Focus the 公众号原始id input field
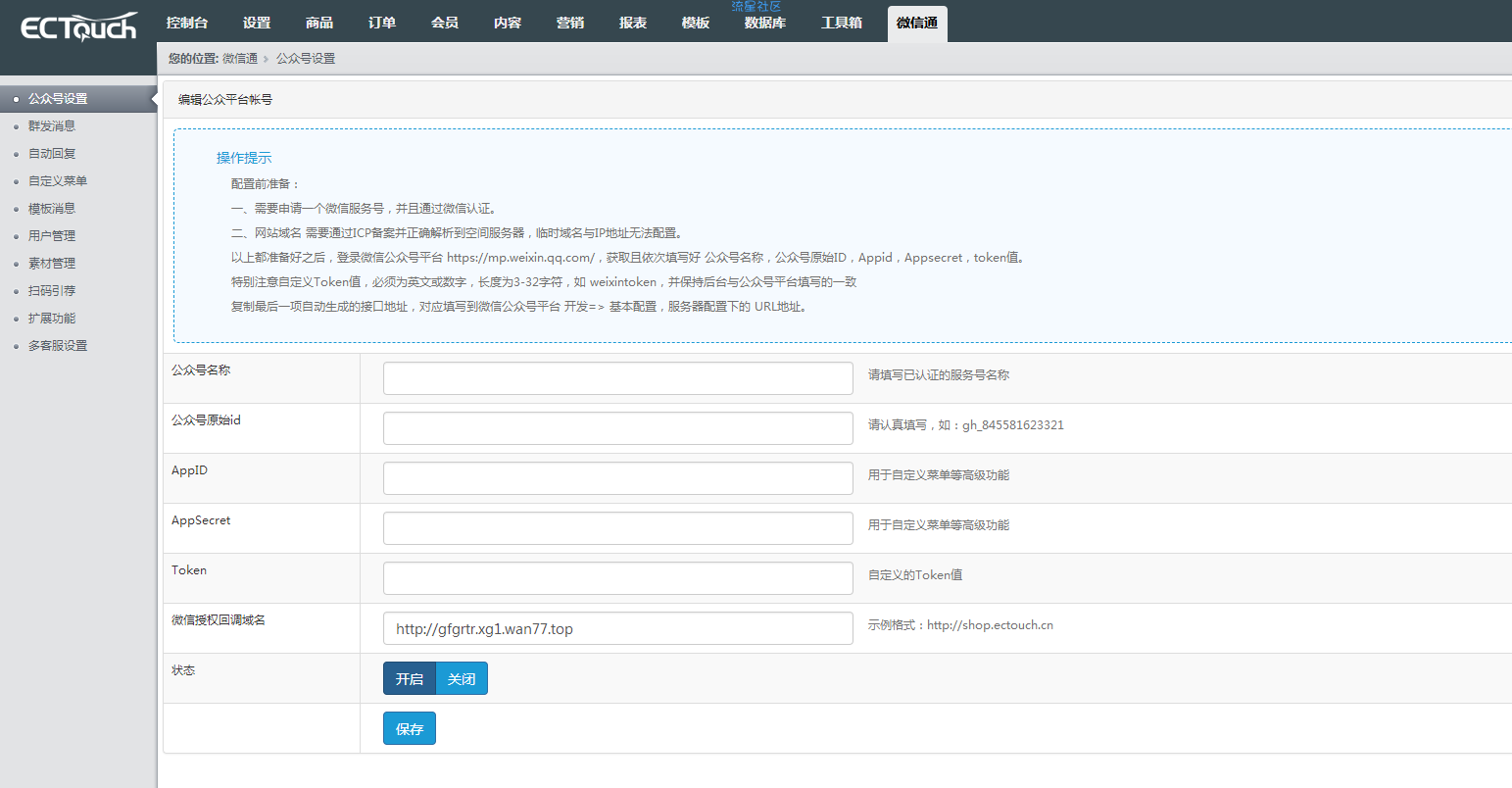1512x788 pixels. (x=618, y=428)
